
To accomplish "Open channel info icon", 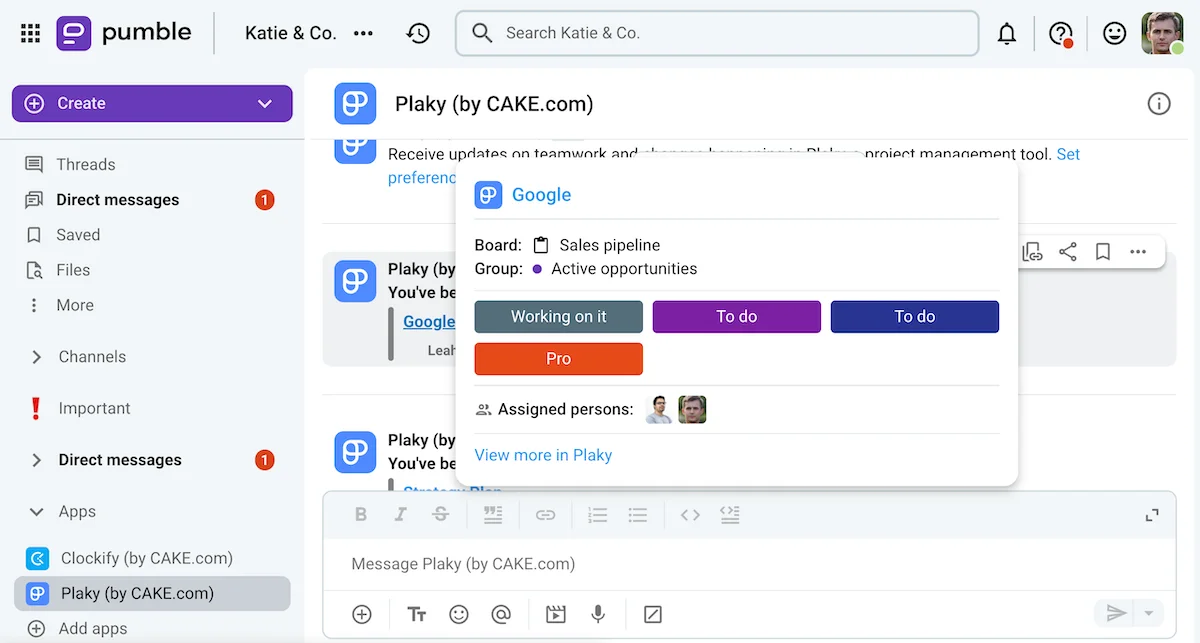I will coord(1159,104).
